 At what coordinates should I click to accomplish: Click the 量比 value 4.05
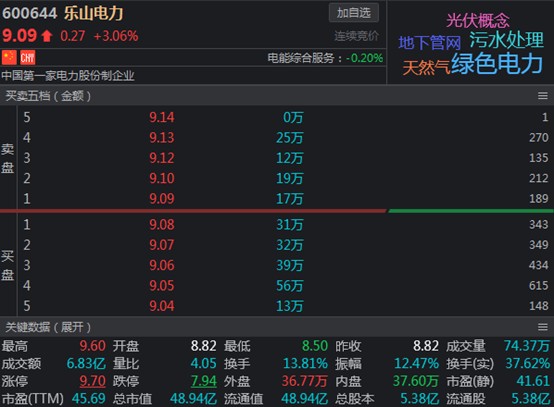(204, 364)
